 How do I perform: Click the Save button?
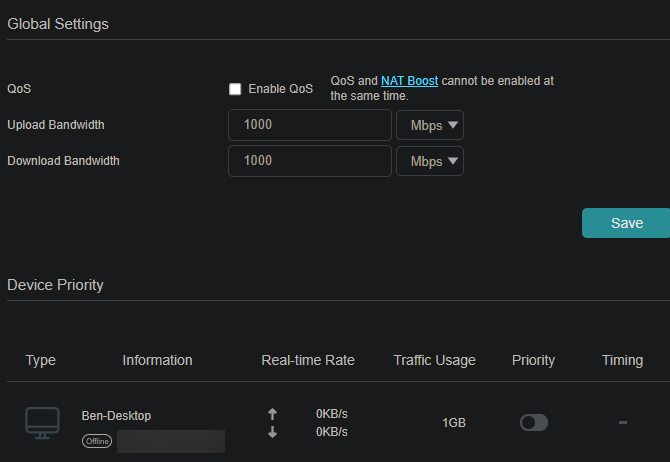click(626, 223)
